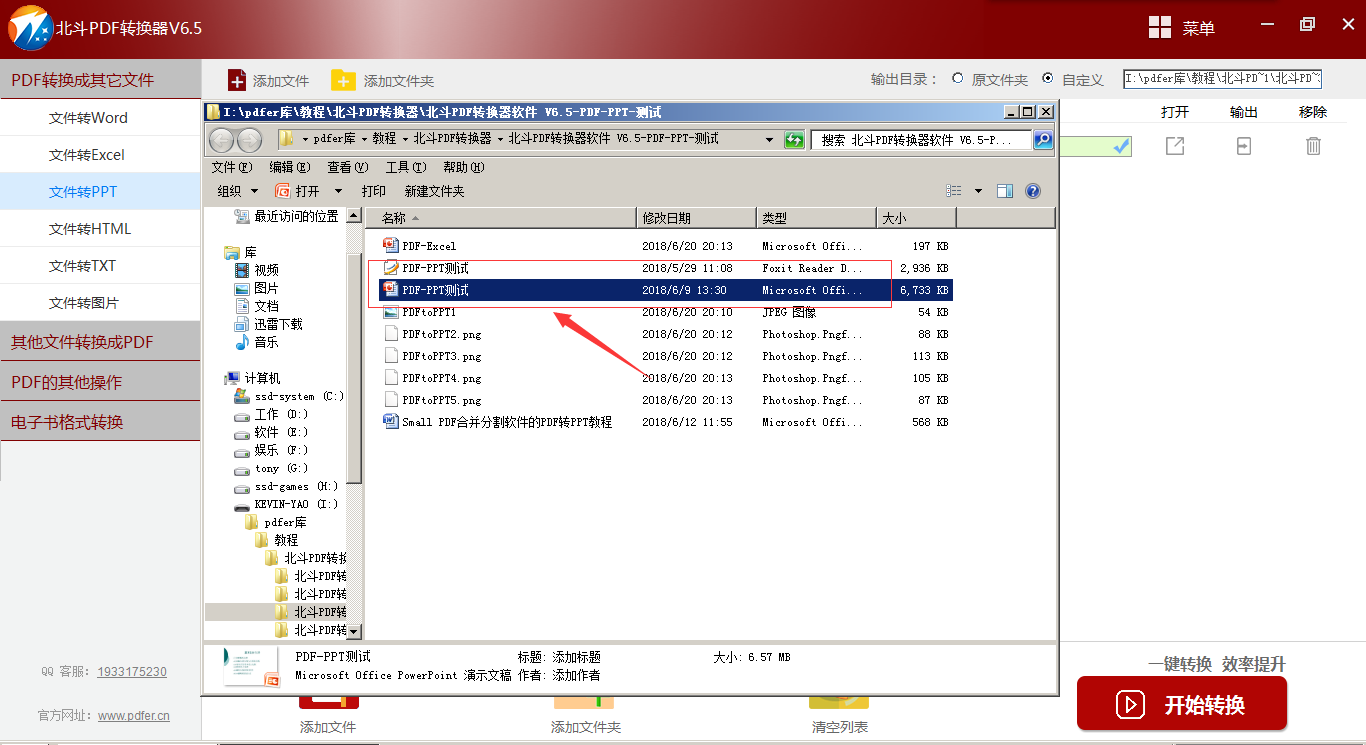Expand the 其他文件转换成PDF section
Viewport: 1366px width, 745px height.
click(x=100, y=342)
